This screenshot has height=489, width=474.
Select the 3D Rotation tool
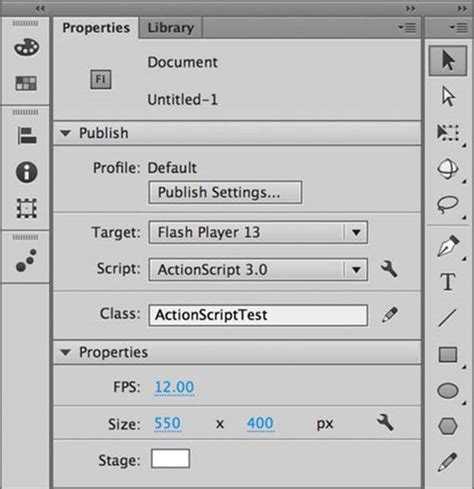tap(448, 169)
